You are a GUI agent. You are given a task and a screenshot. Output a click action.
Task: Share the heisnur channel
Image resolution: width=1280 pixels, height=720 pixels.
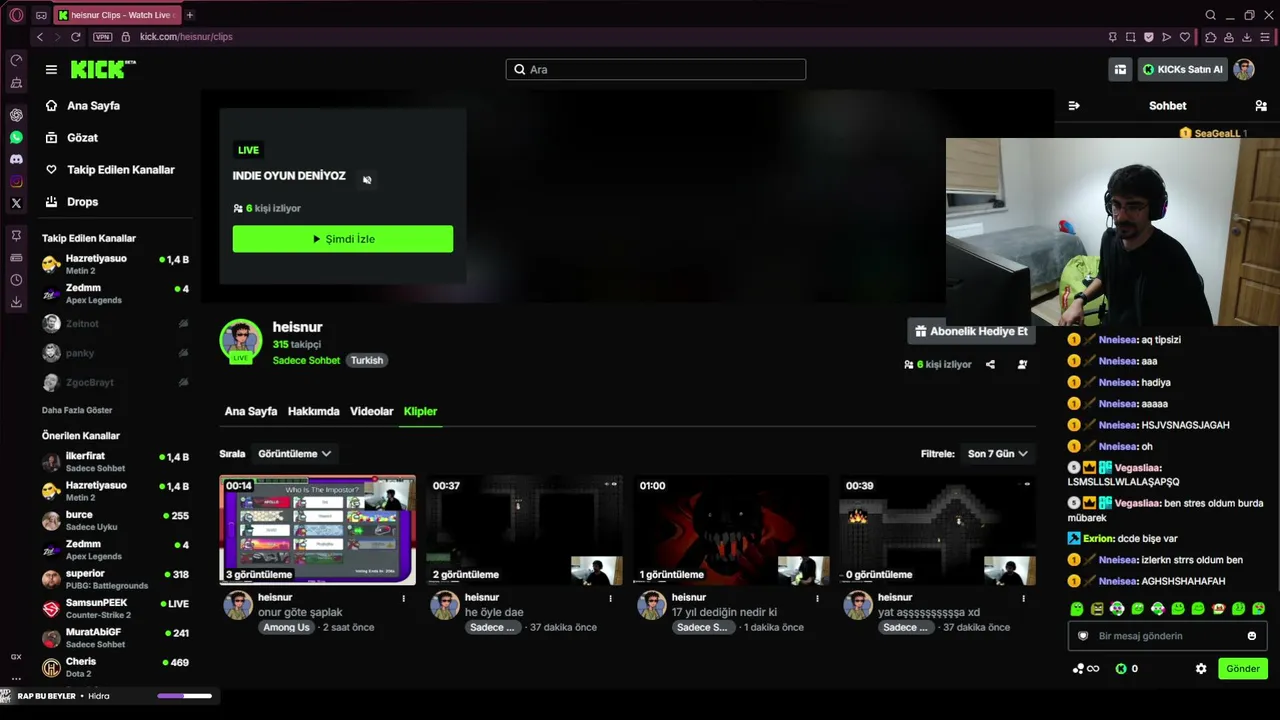coord(990,365)
